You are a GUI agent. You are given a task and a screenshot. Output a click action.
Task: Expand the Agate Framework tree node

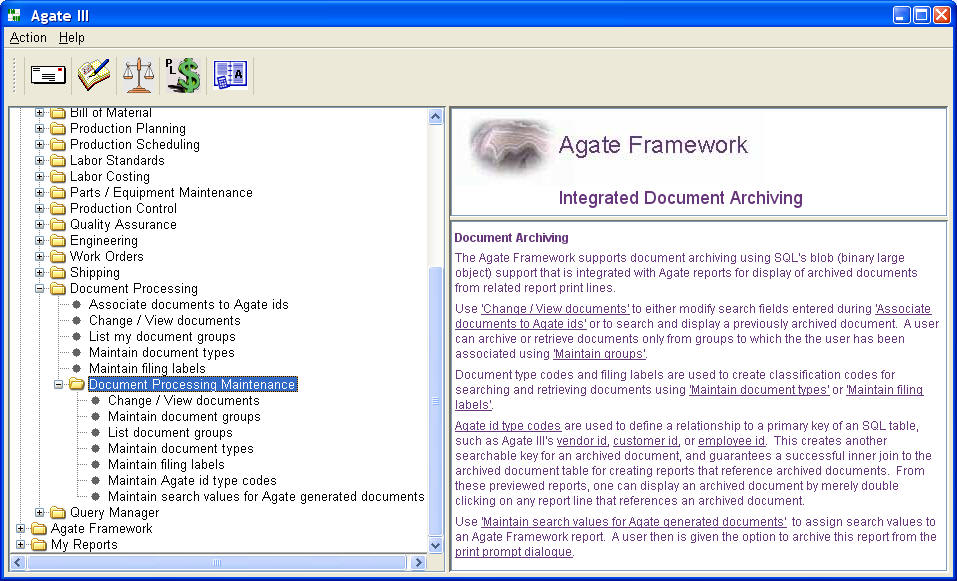click(x=21, y=529)
